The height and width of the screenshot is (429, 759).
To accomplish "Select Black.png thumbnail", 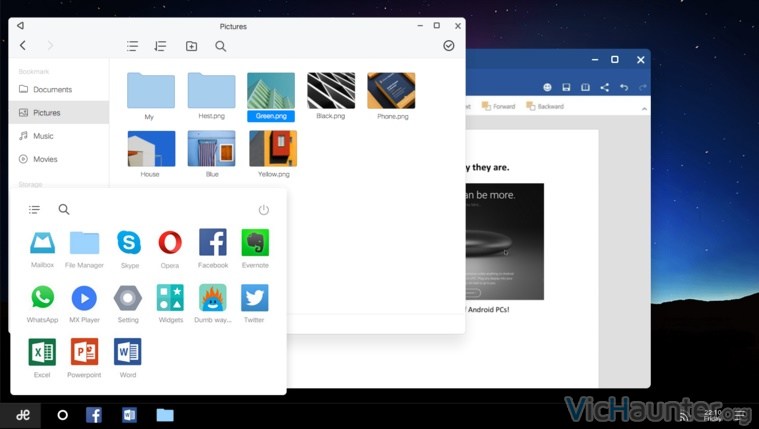I will click(x=331, y=91).
